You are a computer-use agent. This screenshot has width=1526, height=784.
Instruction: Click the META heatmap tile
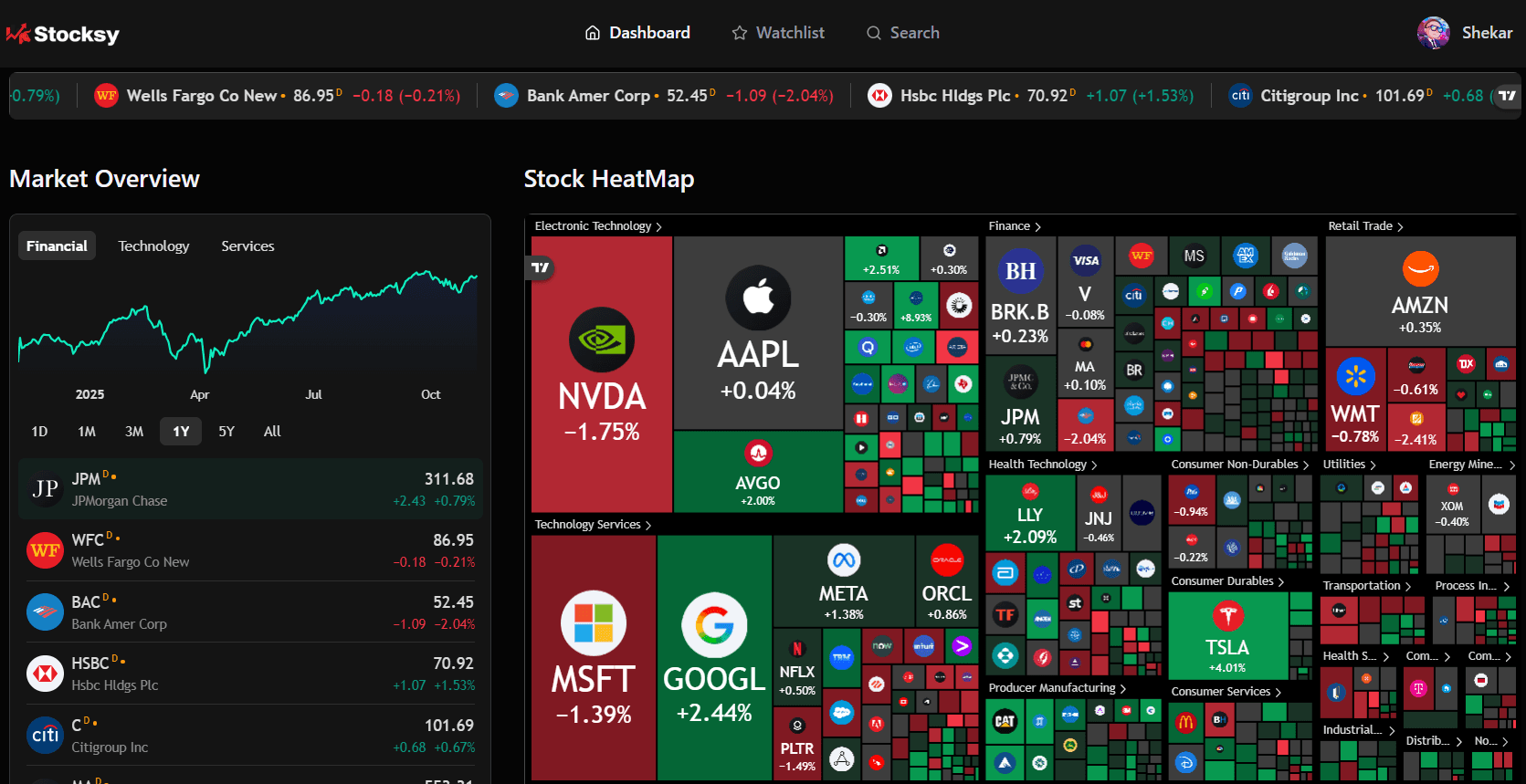click(843, 581)
